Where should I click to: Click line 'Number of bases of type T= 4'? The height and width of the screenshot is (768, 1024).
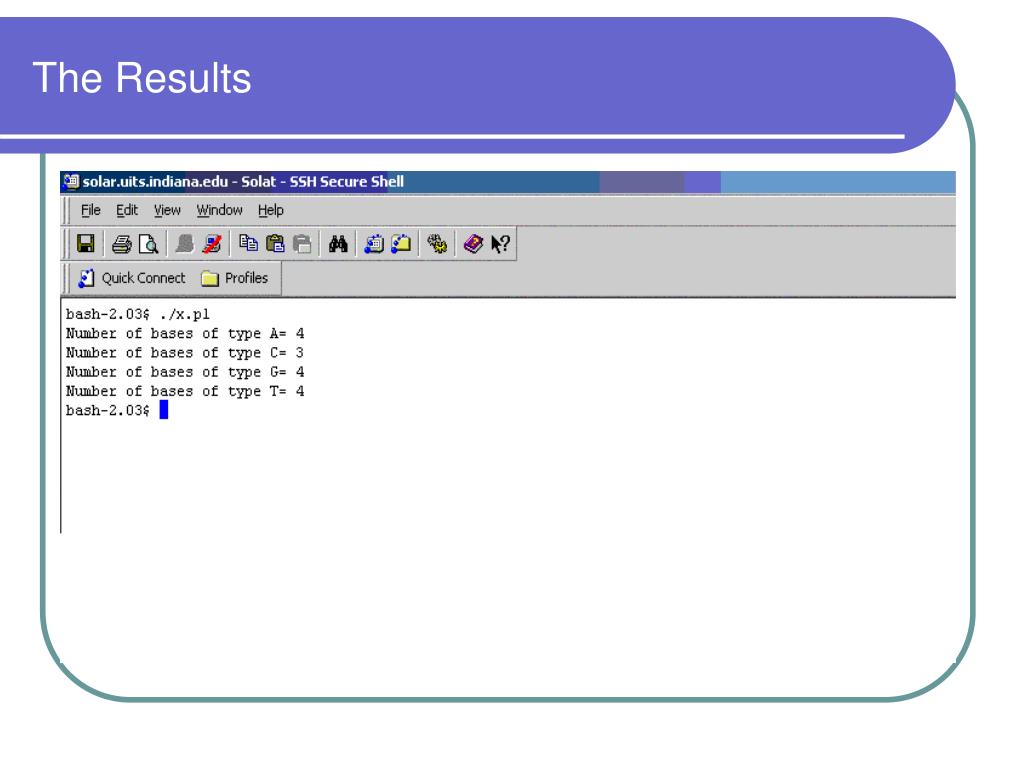coord(185,391)
